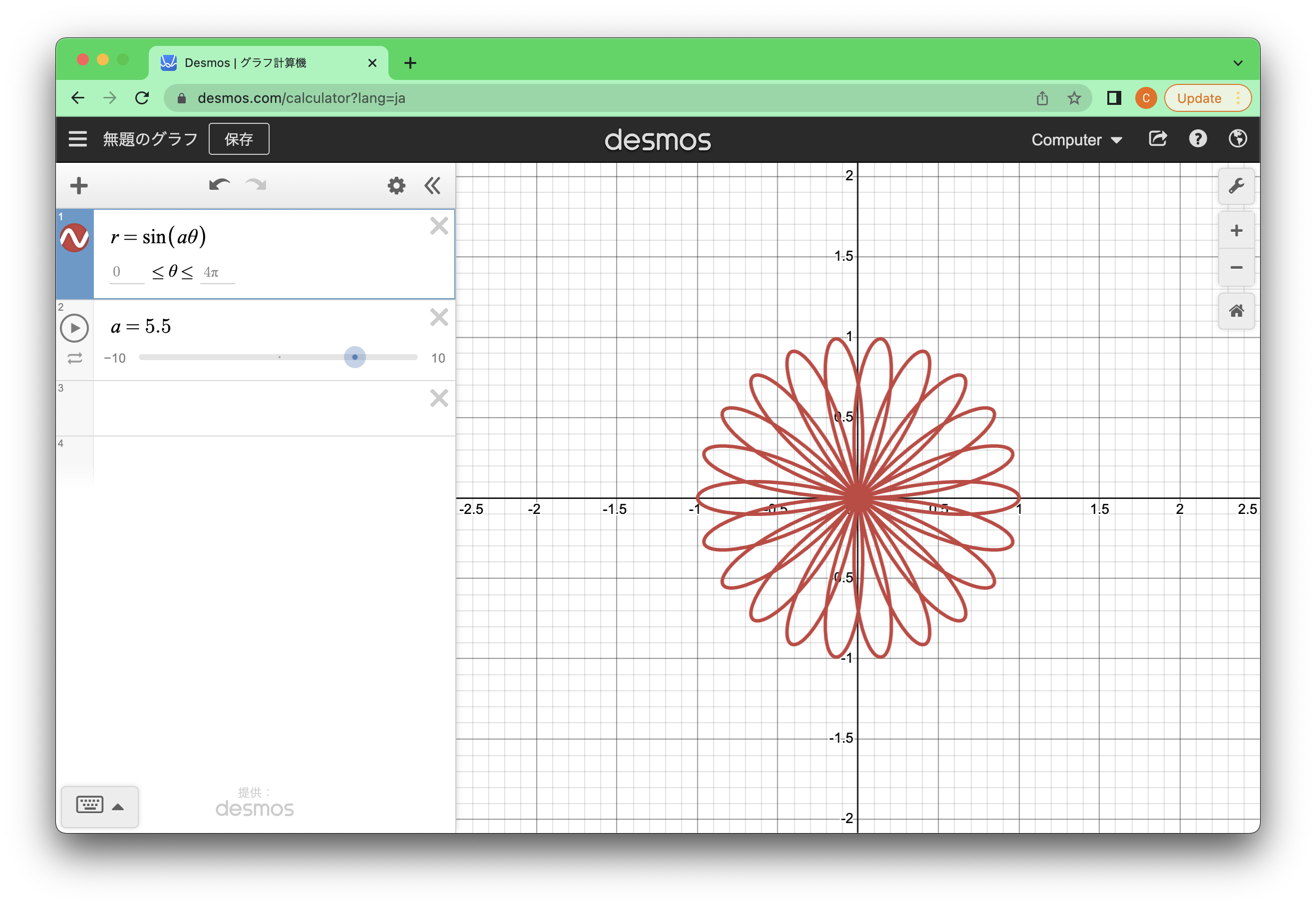Zoom out on the graph

[x=1236, y=267]
